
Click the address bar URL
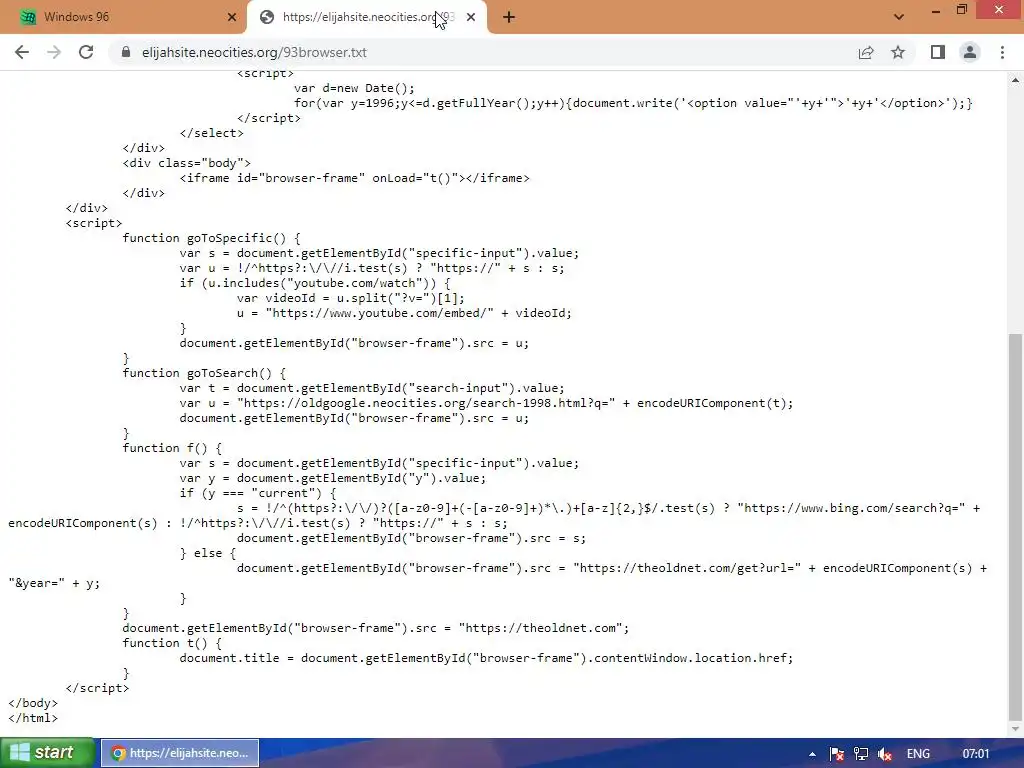[254, 52]
